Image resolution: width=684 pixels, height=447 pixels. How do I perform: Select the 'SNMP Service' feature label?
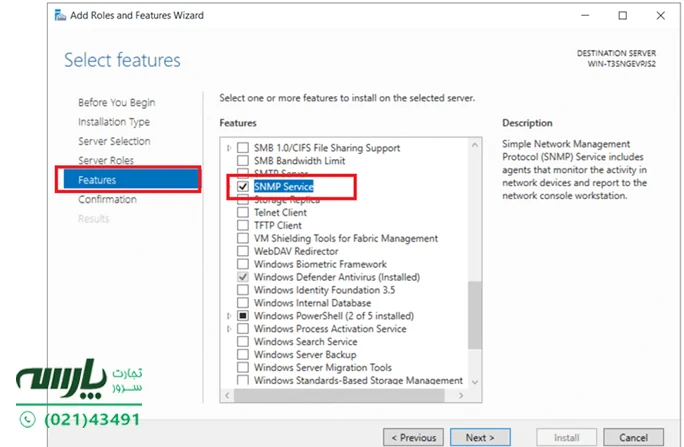click(x=284, y=187)
